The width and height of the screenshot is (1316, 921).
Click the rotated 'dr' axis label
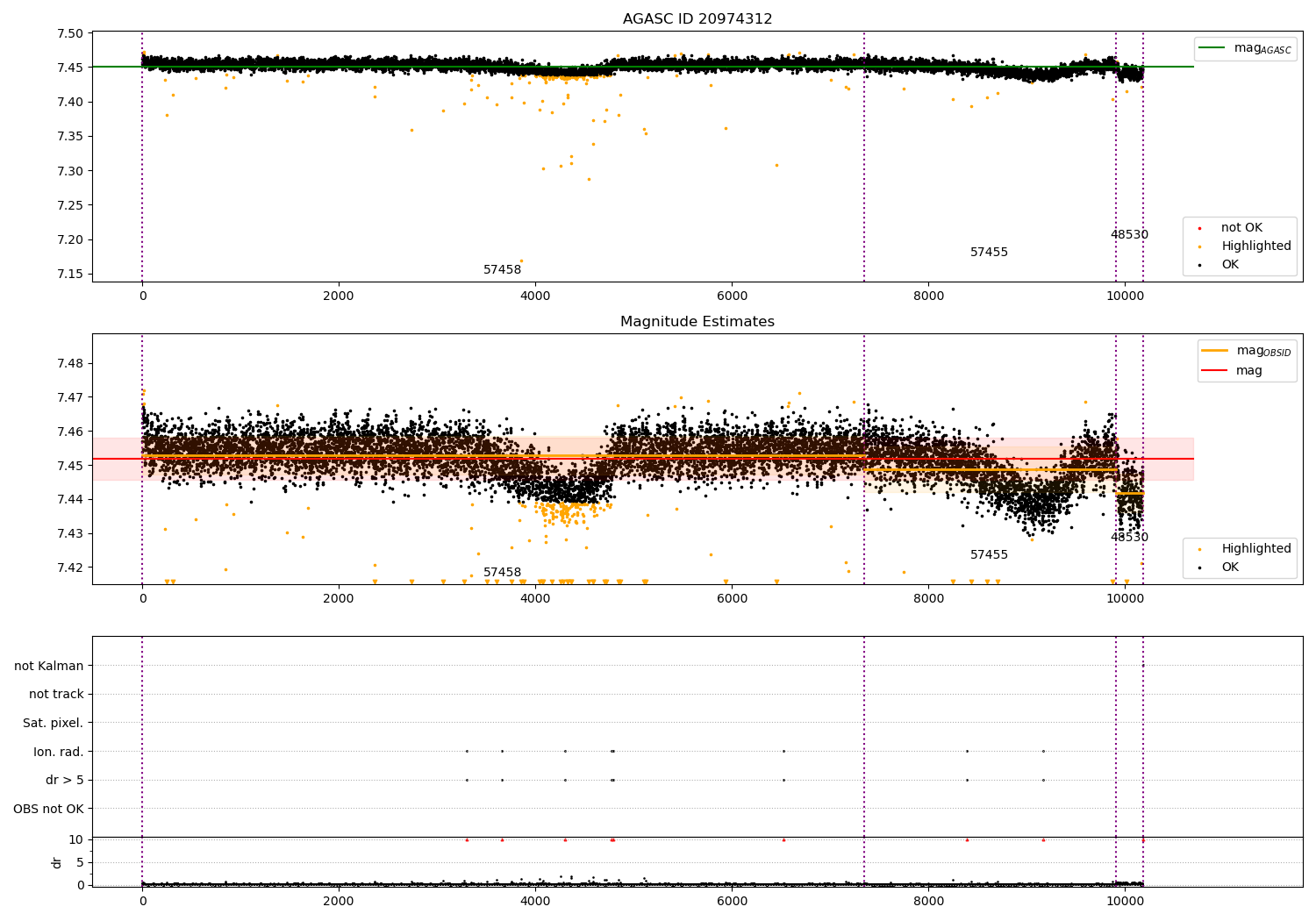(57, 862)
